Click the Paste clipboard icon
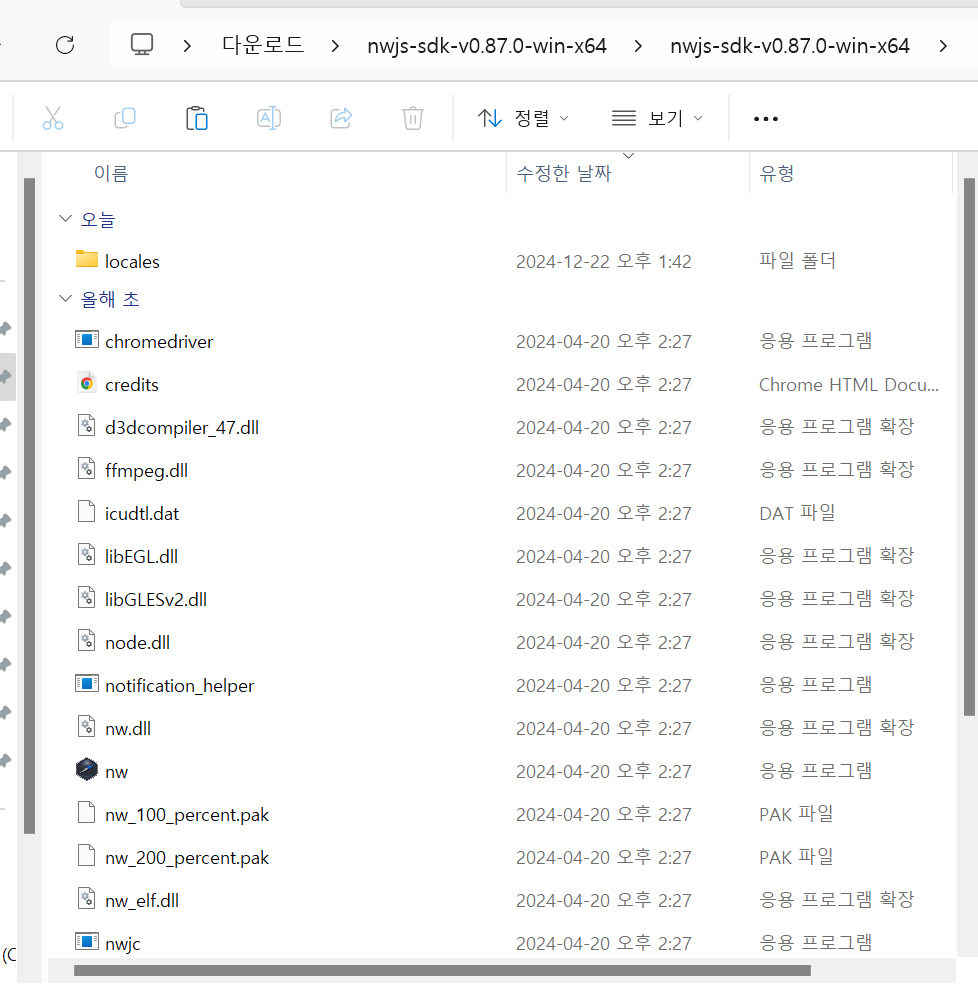This screenshot has width=978, height=986. tap(197, 118)
